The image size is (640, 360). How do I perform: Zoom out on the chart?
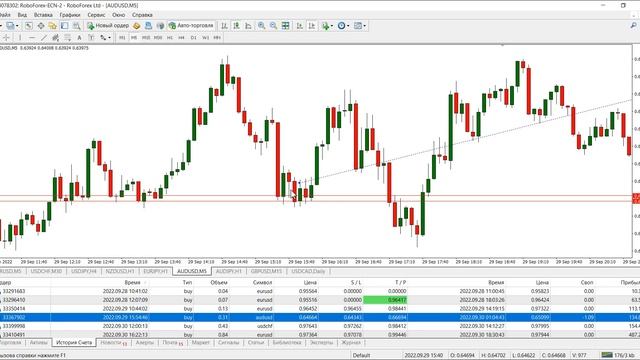coord(273,26)
